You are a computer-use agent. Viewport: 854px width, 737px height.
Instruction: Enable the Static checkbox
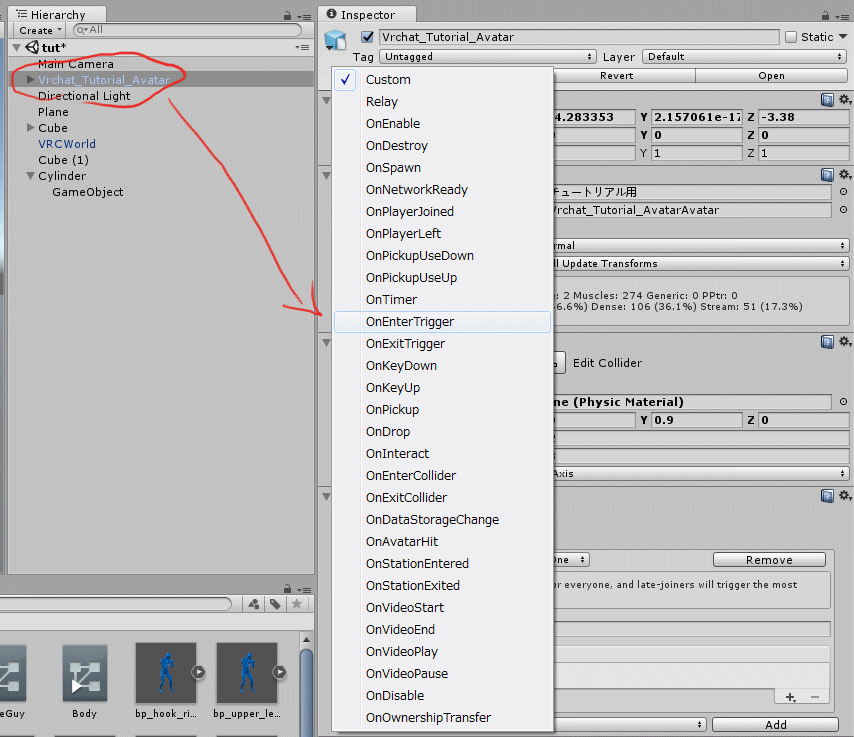tap(791, 37)
